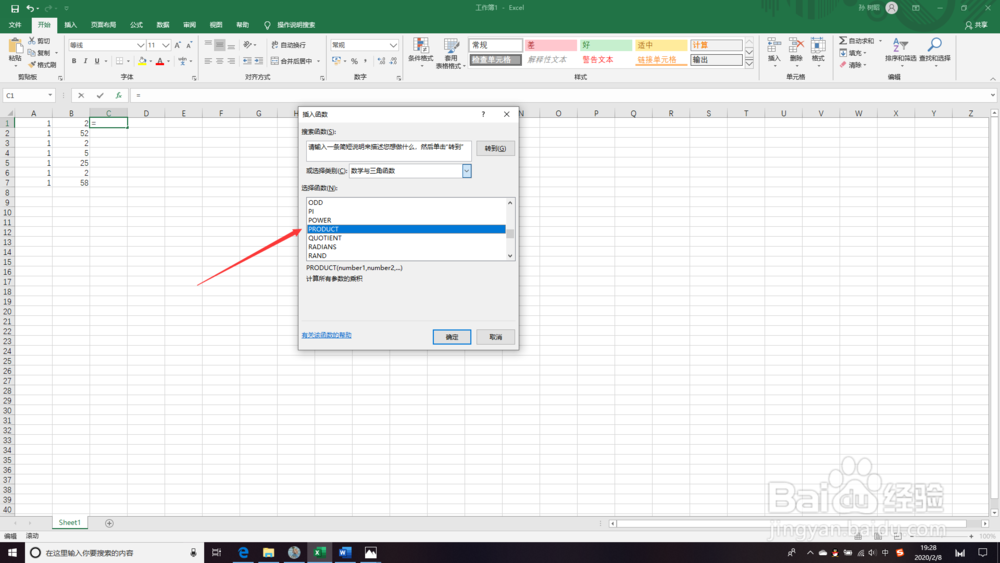The image size is (1000, 563).
Task: Open Word from the taskbar
Action: coord(345,552)
